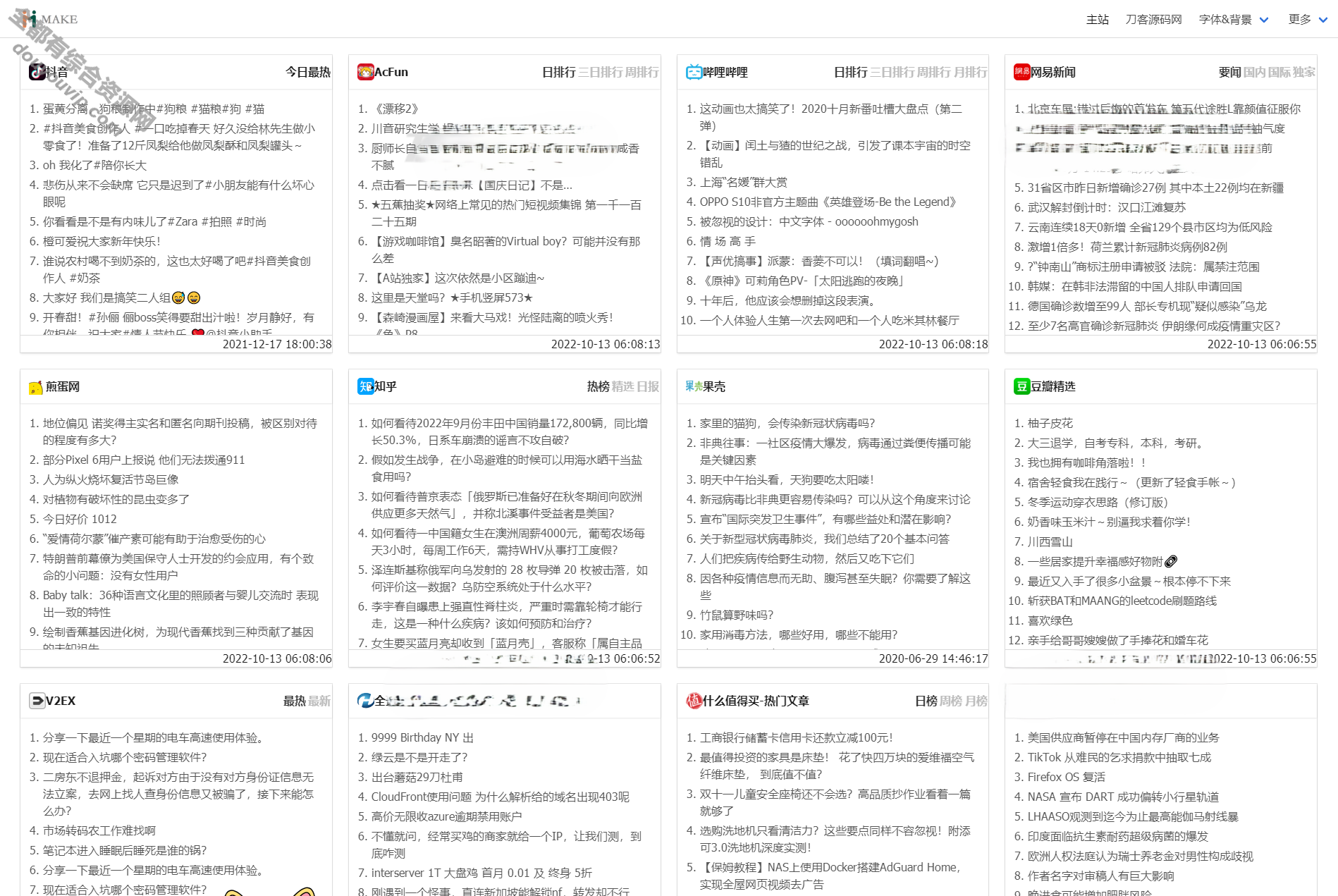Viewport: 1338px width, 896px height.
Task: Open V2EX item "市场转码农工作难找啊"
Action: (x=99, y=830)
